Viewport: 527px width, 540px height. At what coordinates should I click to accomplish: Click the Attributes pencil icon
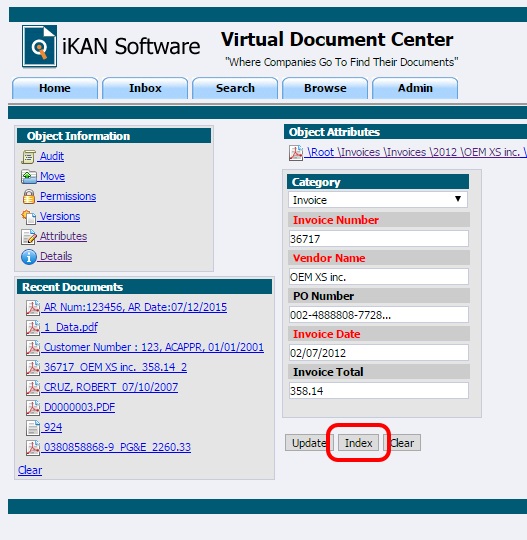click(x=29, y=237)
